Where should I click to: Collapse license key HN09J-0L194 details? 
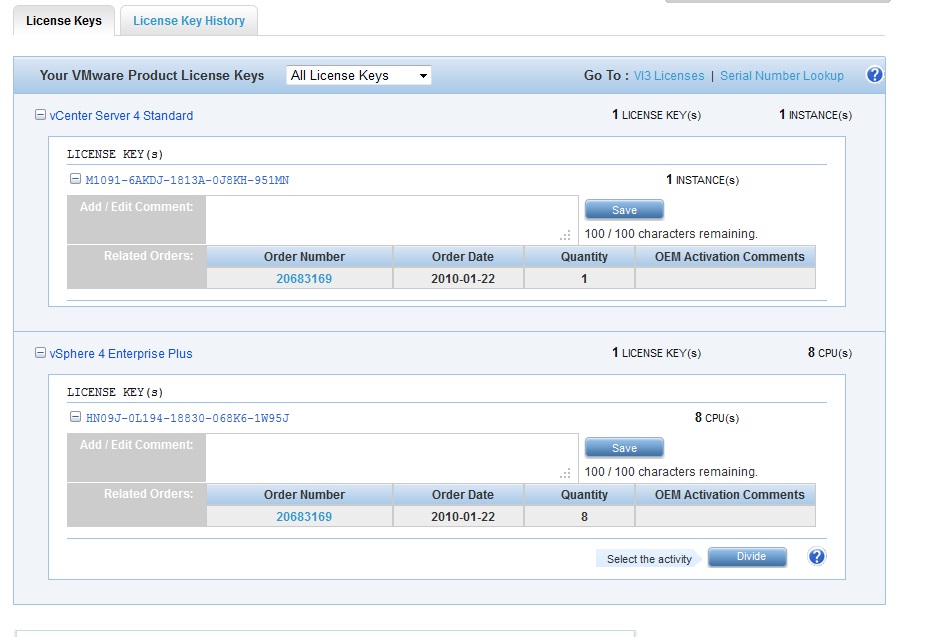point(75,418)
